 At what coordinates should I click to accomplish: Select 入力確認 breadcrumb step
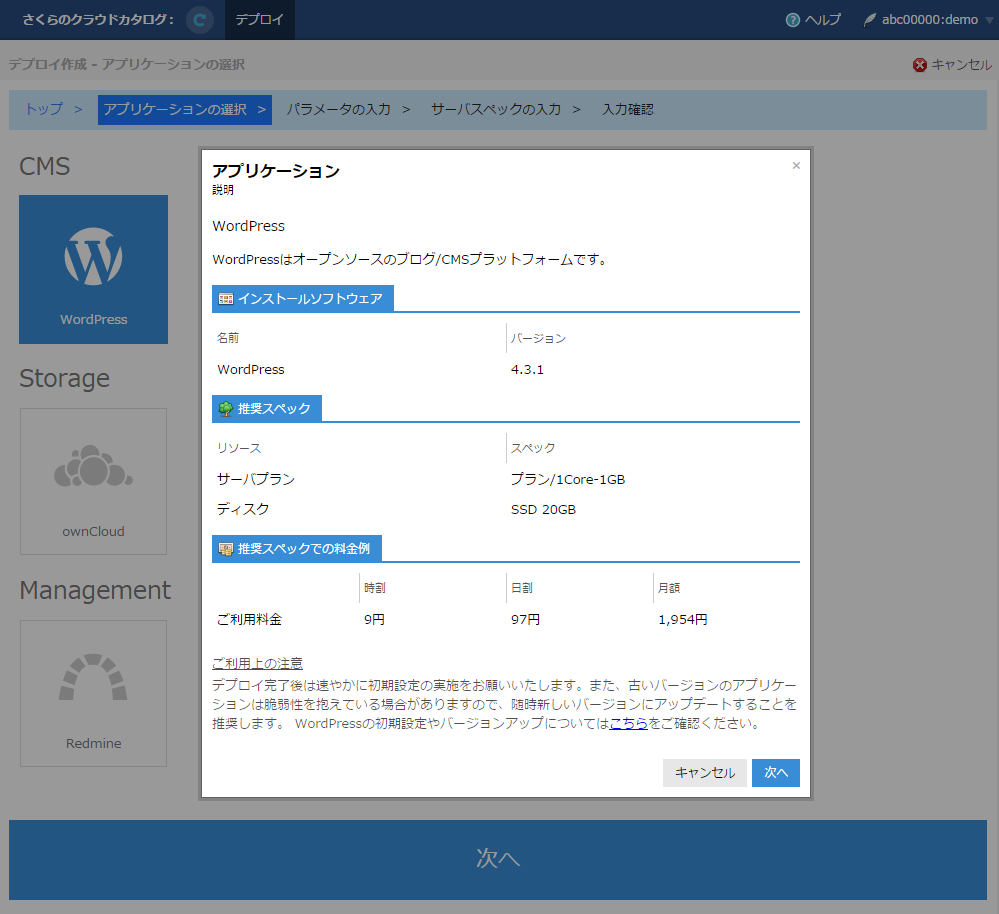628,110
